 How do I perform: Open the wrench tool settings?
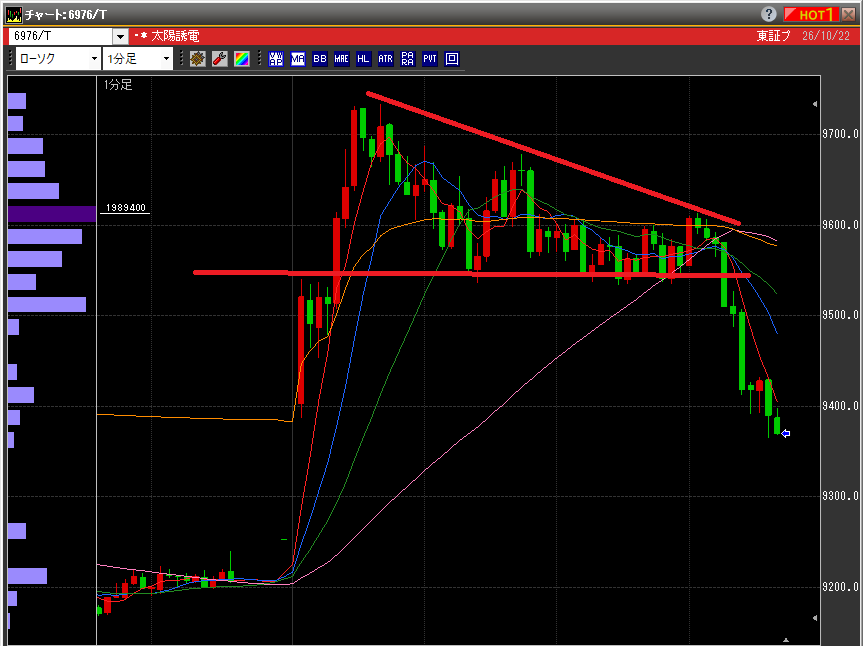tap(220, 59)
